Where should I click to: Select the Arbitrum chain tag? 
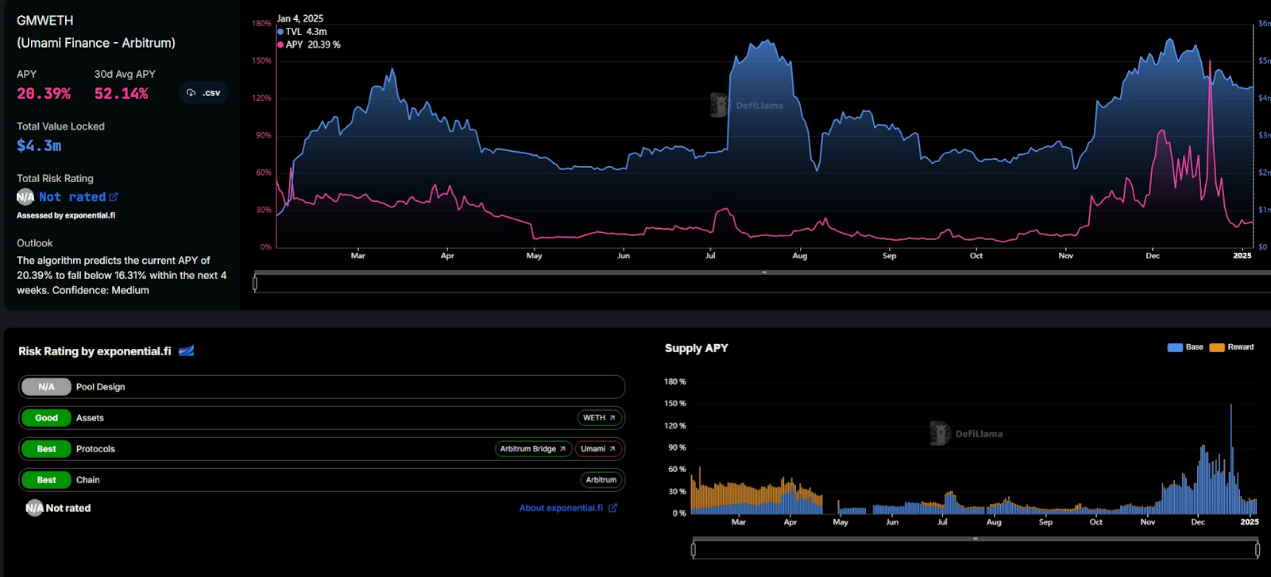(x=601, y=480)
